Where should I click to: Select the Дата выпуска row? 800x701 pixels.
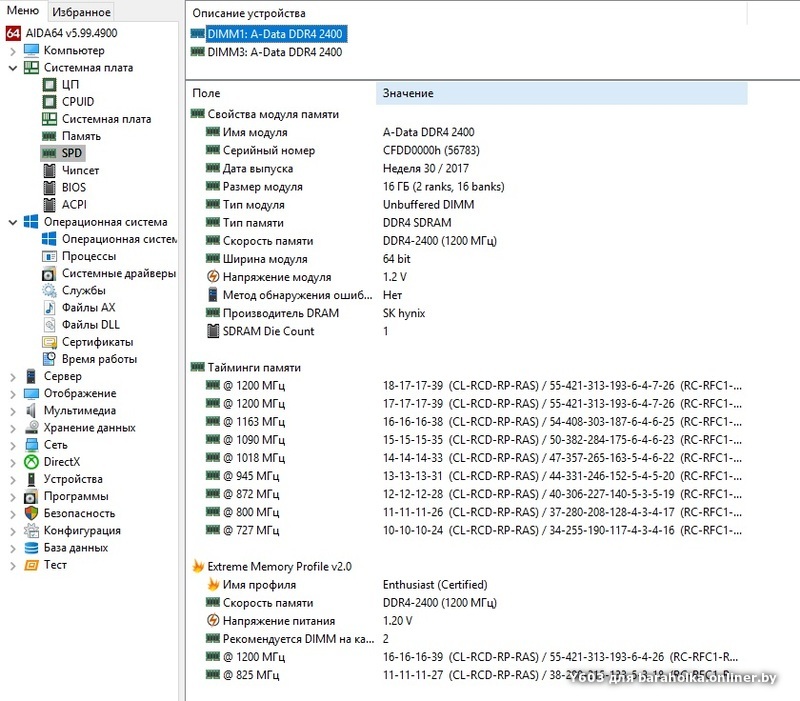point(467,169)
